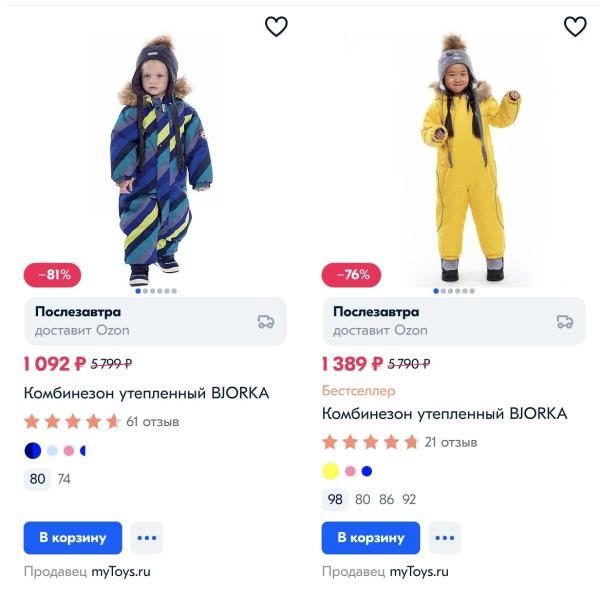Click the delivery truck icon on right product
The image size is (600, 615).
tap(565, 321)
